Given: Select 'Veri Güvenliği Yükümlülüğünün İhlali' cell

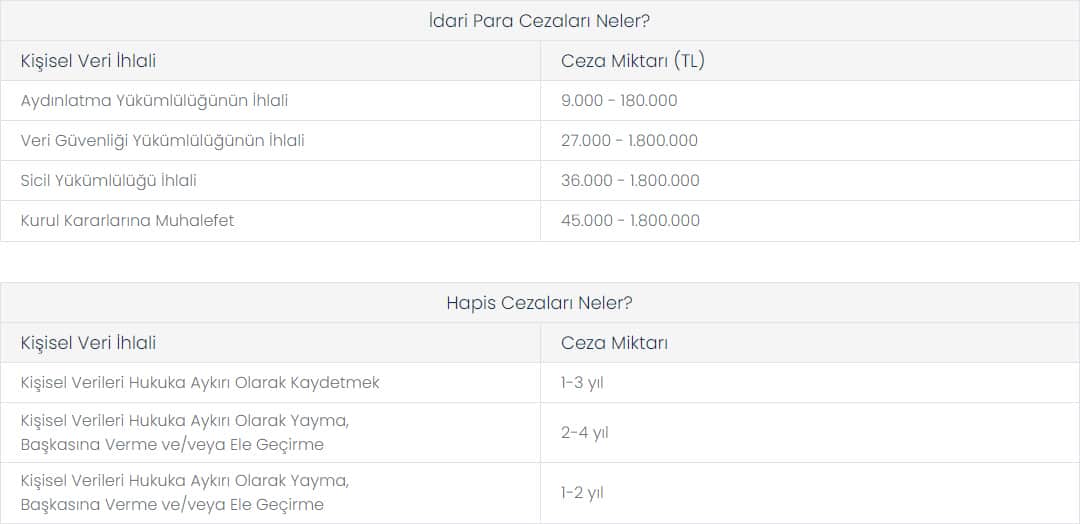Looking at the screenshot, I should 163,140.
